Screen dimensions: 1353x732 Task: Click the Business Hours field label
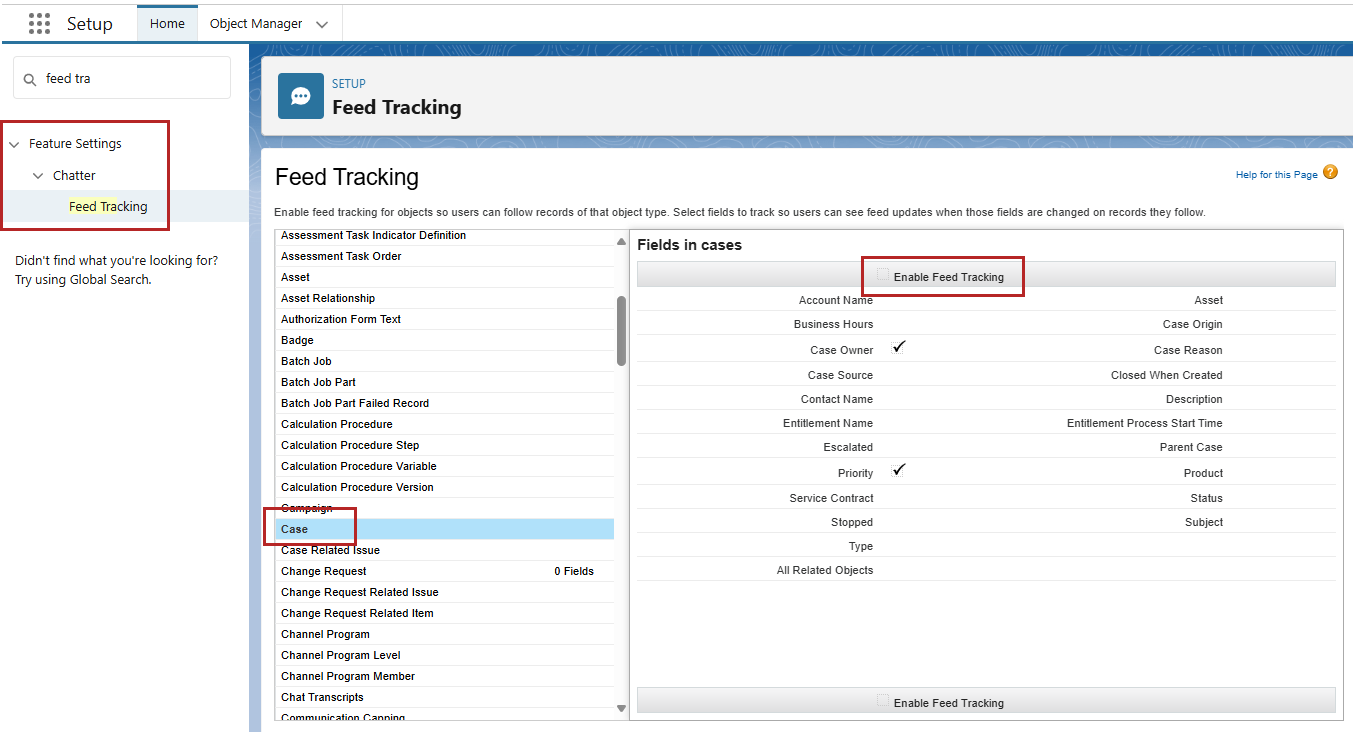pos(833,324)
